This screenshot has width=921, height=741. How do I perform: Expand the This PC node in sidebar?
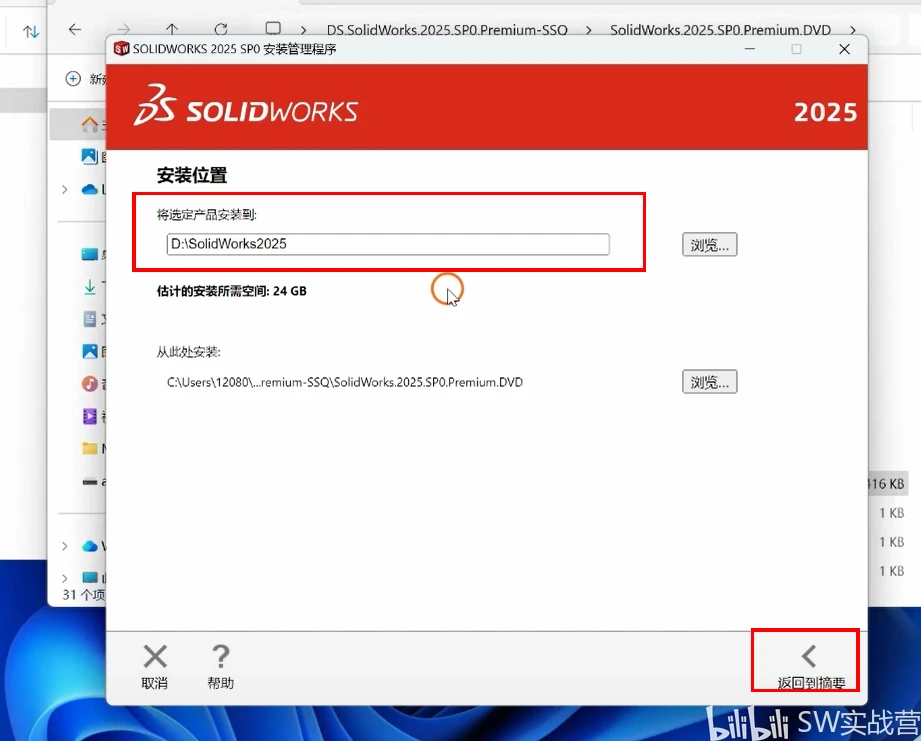point(65,578)
